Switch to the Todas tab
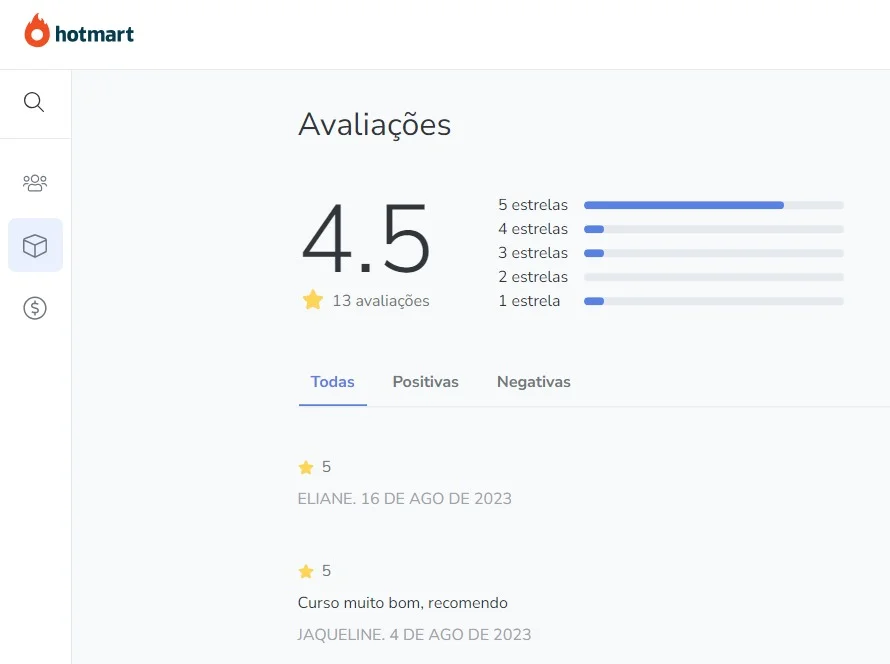The width and height of the screenshot is (890, 664). point(332,382)
